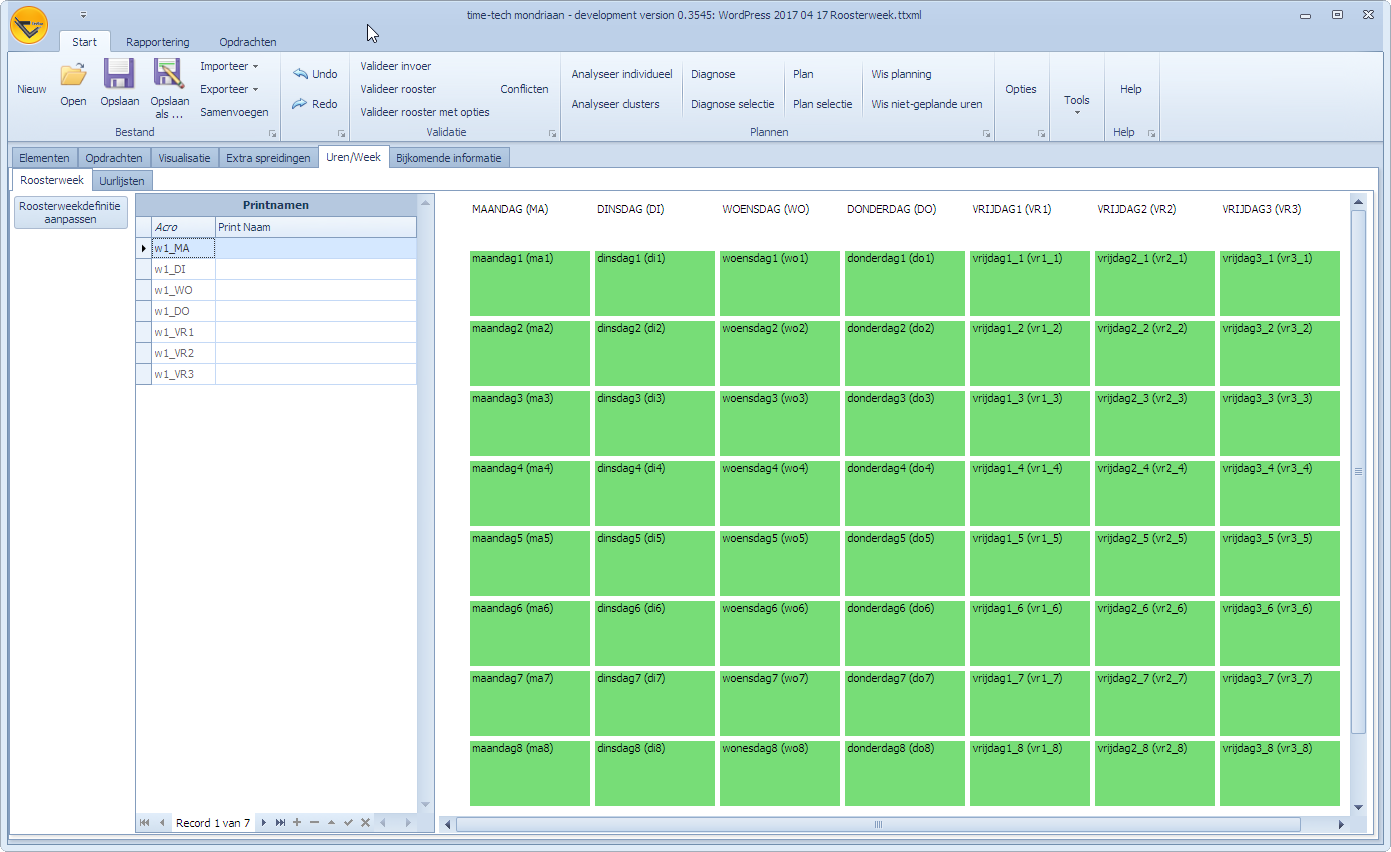Open the Elementen tab
This screenshot has width=1391, height=852.
pyautogui.click(x=44, y=158)
